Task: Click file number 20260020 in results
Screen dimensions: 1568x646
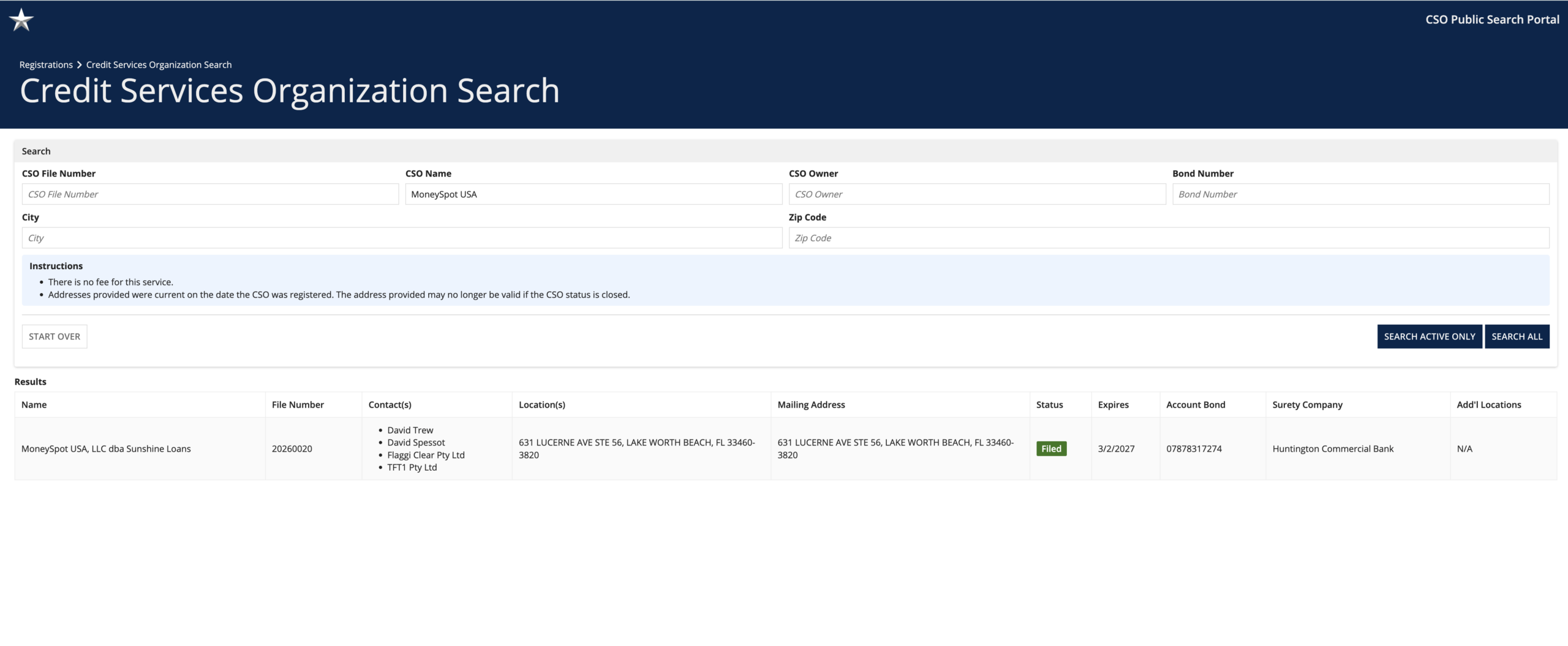Action: point(292,449)
